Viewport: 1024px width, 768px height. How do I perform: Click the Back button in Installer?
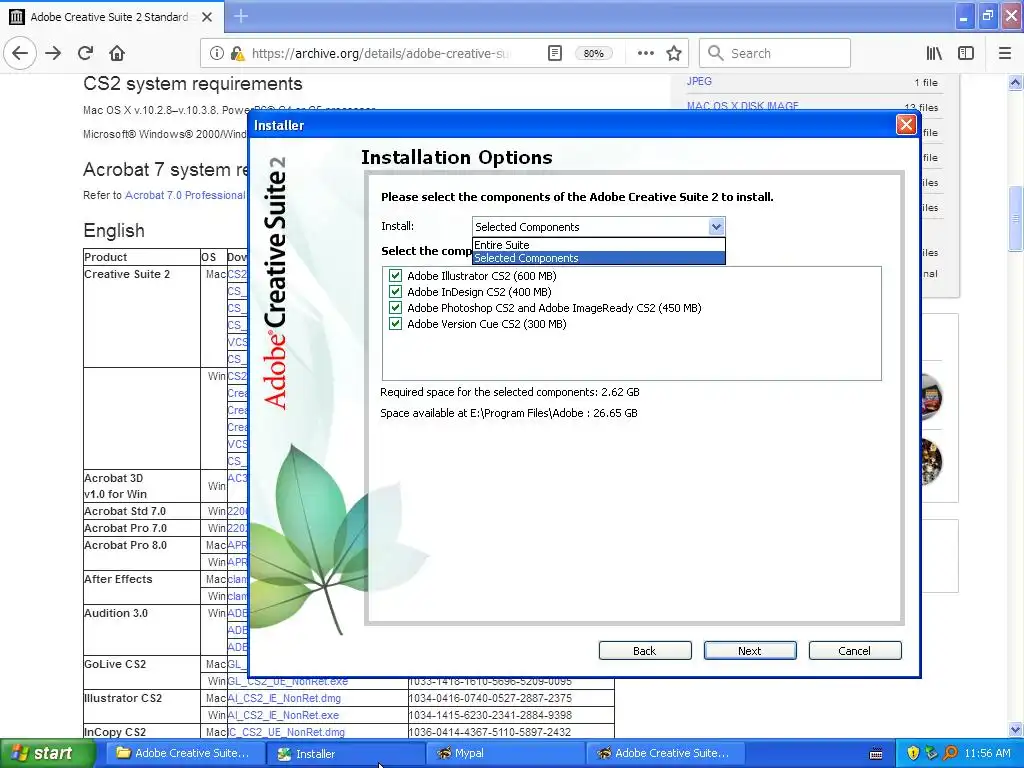[x=645, y=650]
